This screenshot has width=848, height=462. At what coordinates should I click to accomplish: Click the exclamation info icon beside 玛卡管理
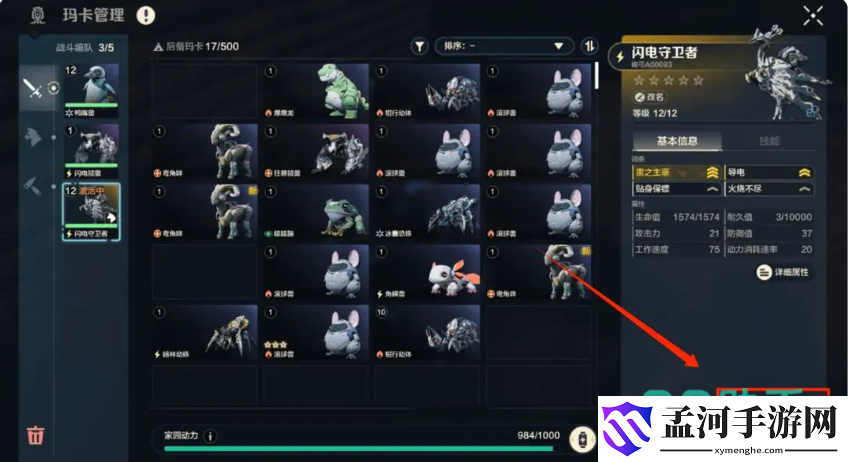(x=145, y=15)
